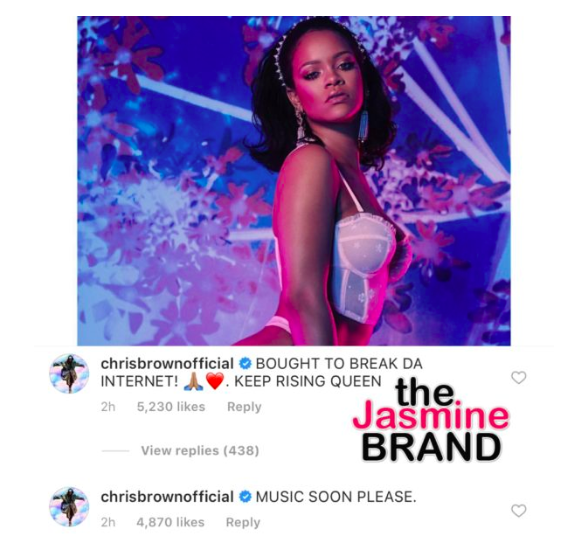Reply to the 5,230 likes comment
The image size is (583, 534).
[x=244, y=407]
